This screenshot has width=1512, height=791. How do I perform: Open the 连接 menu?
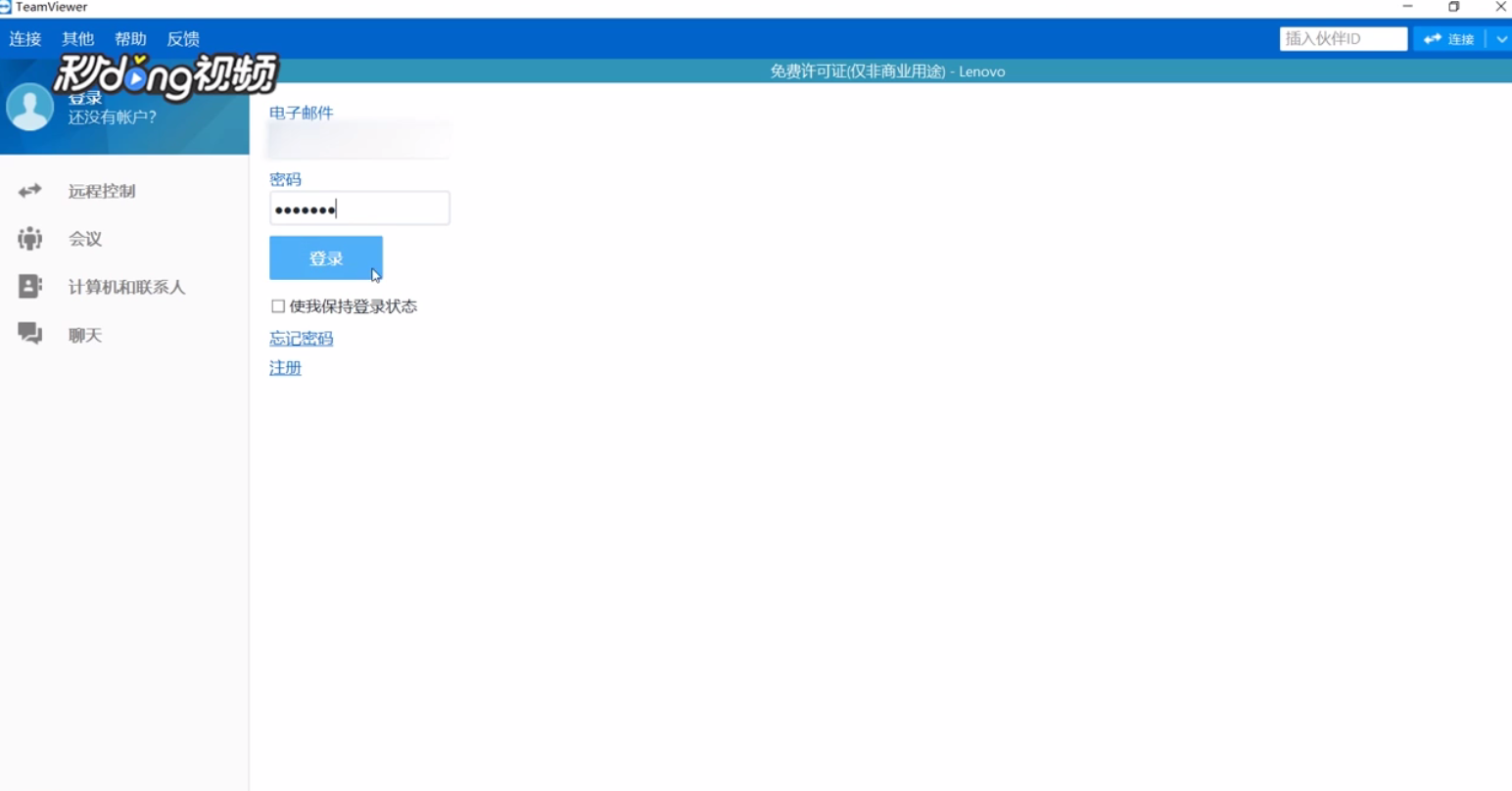coord(25,39)
